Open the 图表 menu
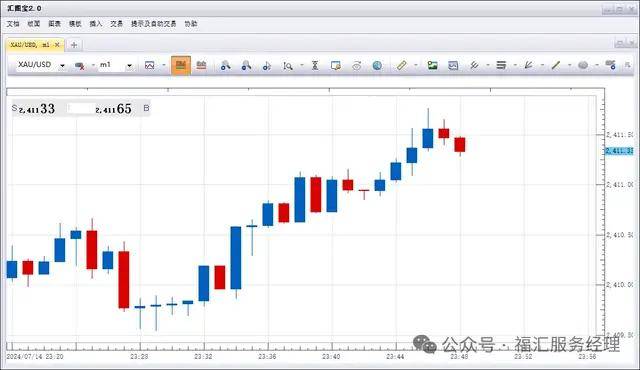 pyautogui.click(x=54, y=24)
